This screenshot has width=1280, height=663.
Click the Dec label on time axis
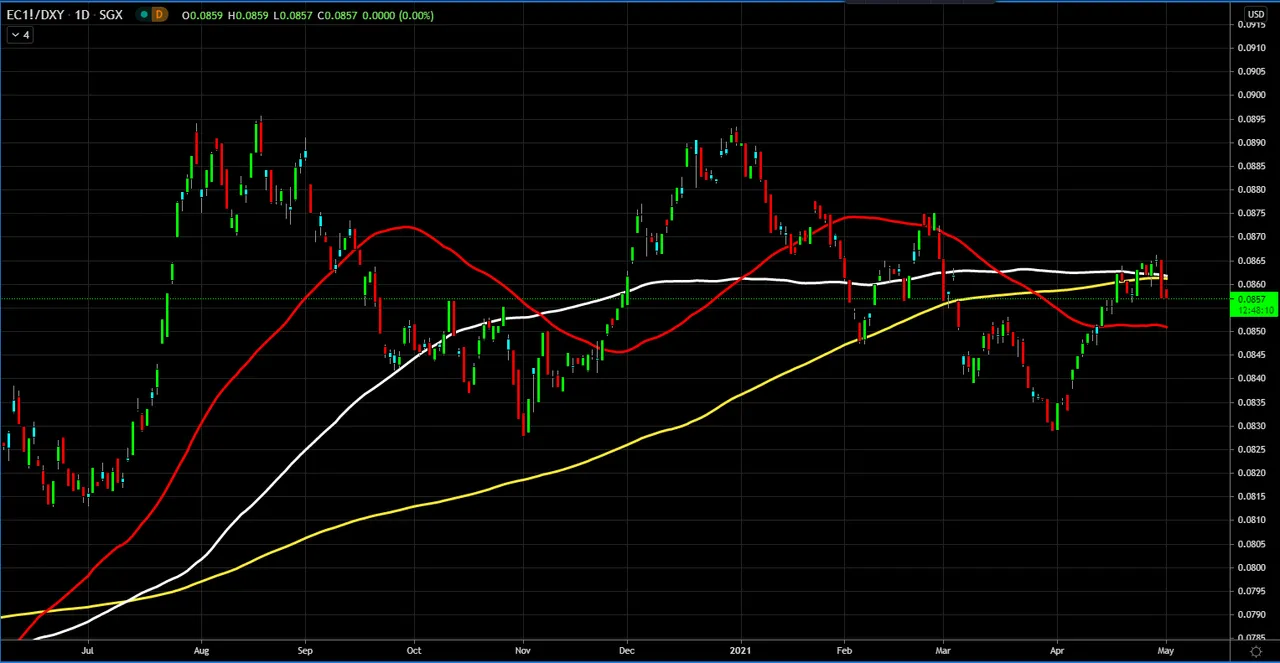point(627,650)
